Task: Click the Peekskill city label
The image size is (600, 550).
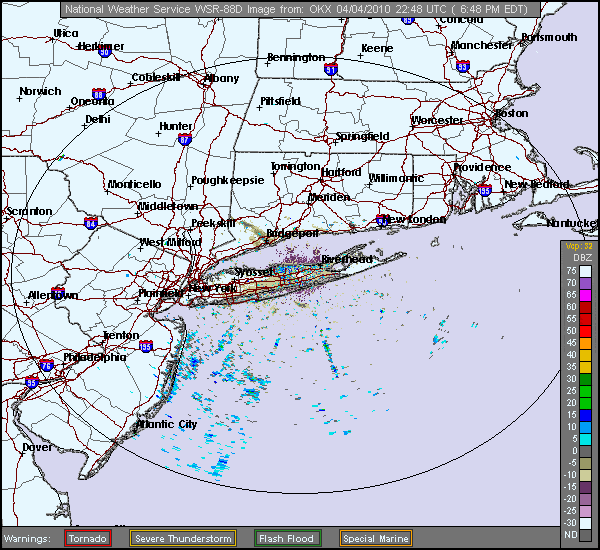Action: pos(213,223)
